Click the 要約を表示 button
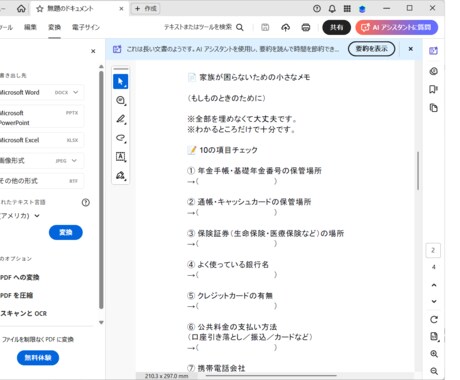The image size is (460, 380). click(372, 49)
